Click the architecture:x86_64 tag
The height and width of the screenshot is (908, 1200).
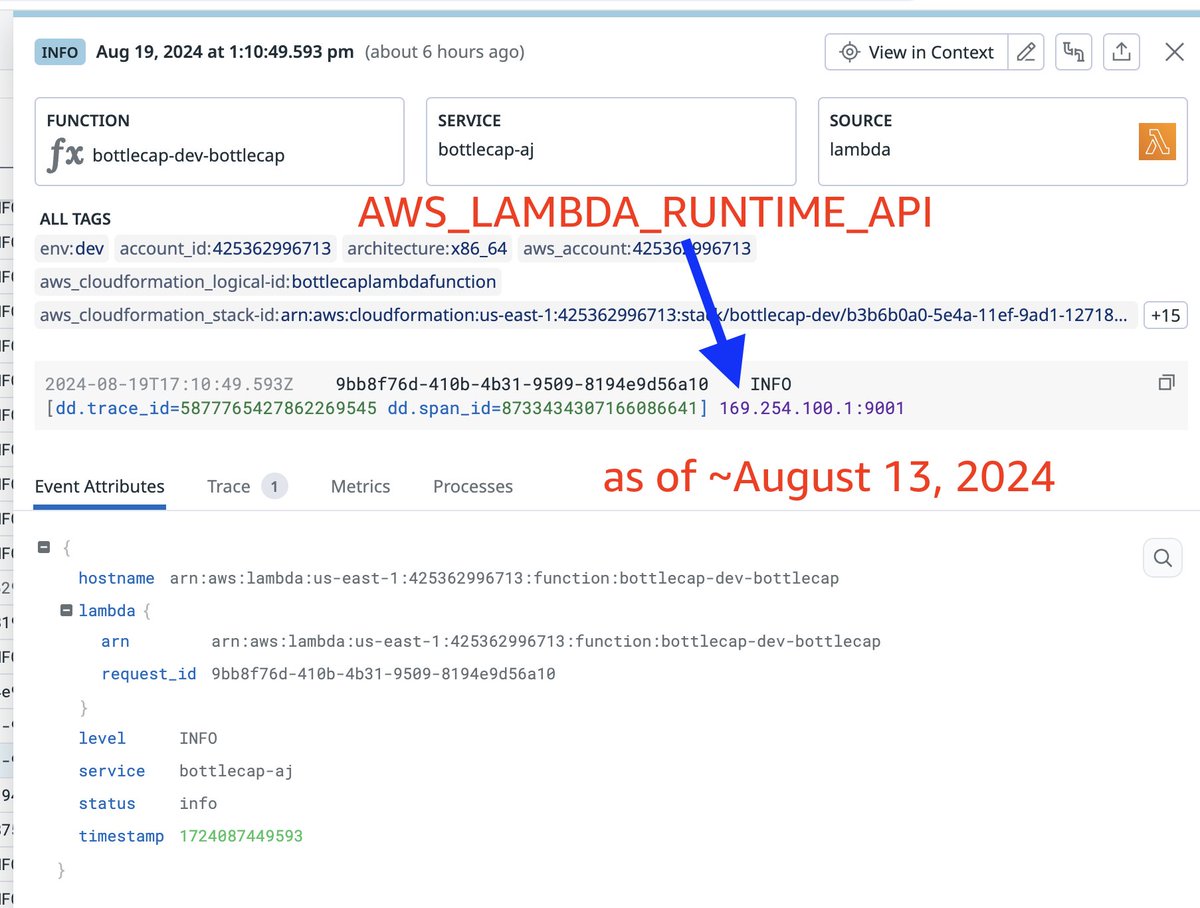428,249
